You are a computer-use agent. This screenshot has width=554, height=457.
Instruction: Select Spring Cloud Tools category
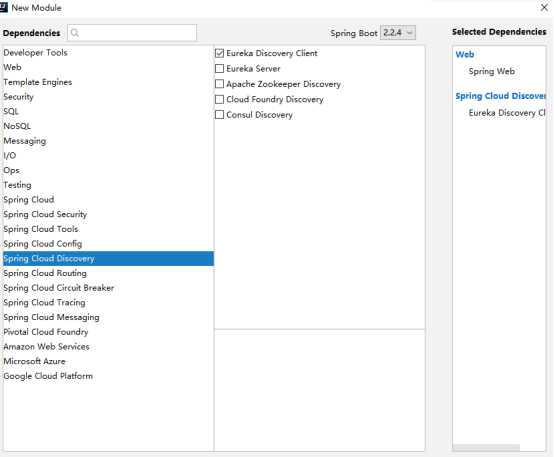point(108,229)
